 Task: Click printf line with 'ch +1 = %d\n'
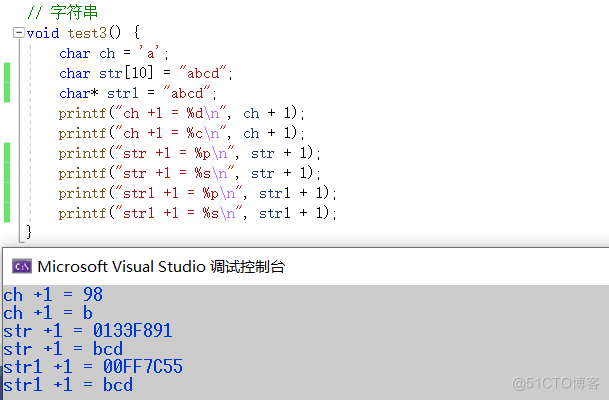(181, 113)
